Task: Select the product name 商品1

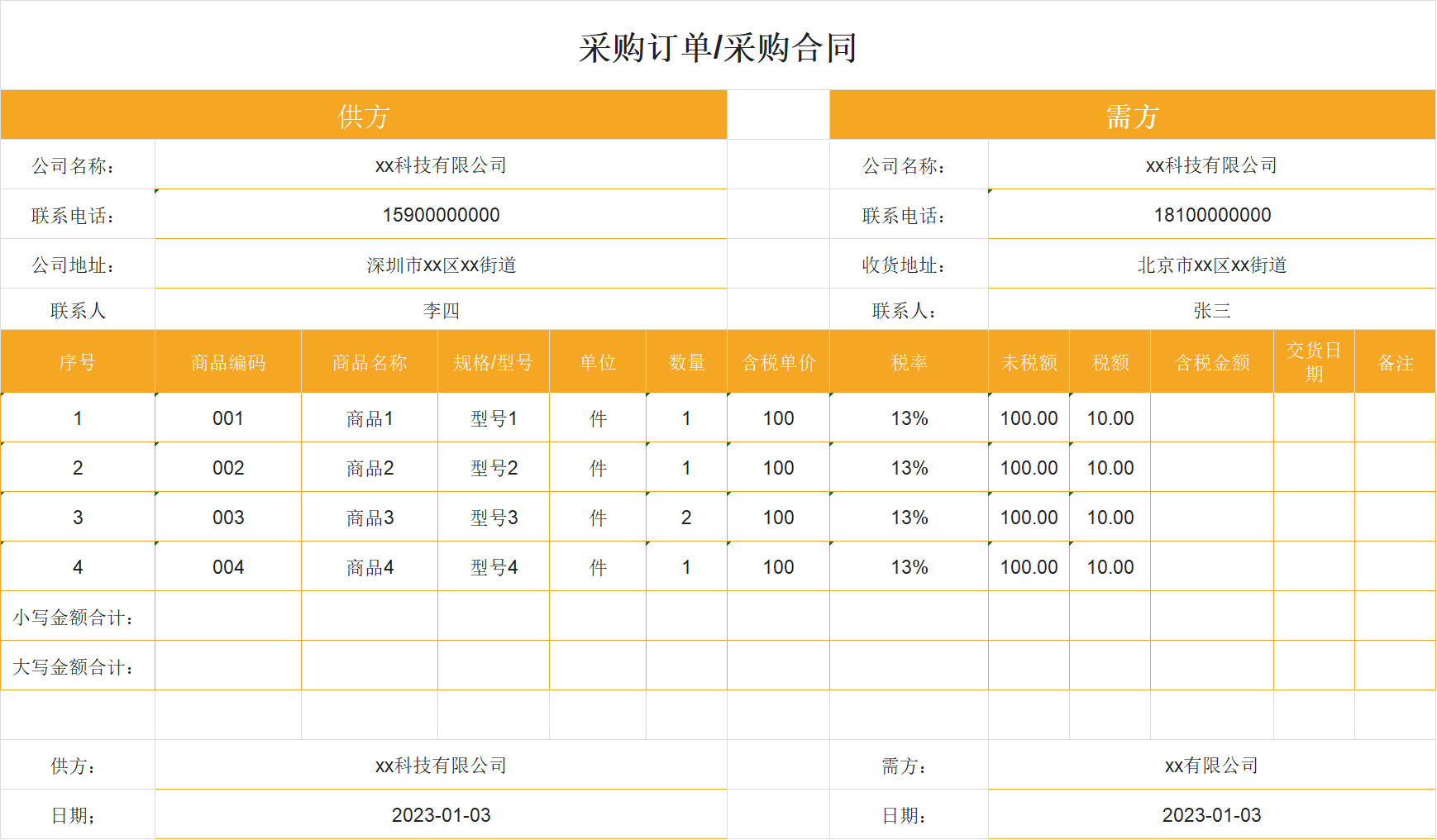Action: (370, 418)
